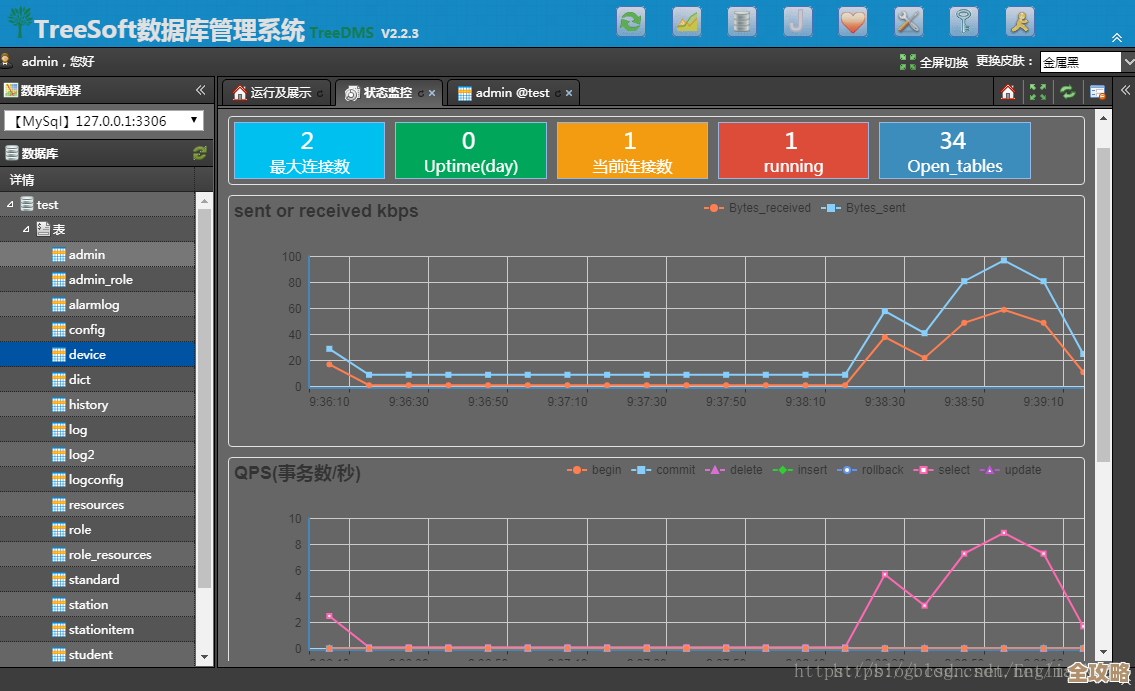Close the 状态监控 tab

click(x=432, y=93)
